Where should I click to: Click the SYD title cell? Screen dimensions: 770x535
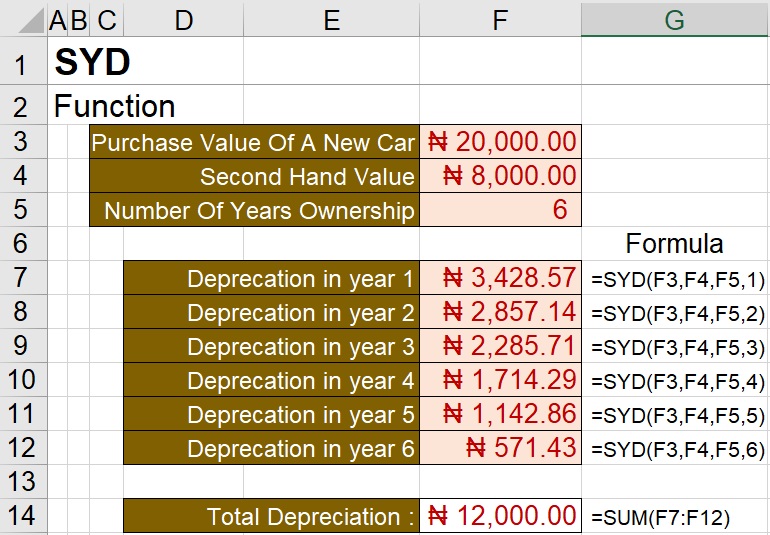93,64
